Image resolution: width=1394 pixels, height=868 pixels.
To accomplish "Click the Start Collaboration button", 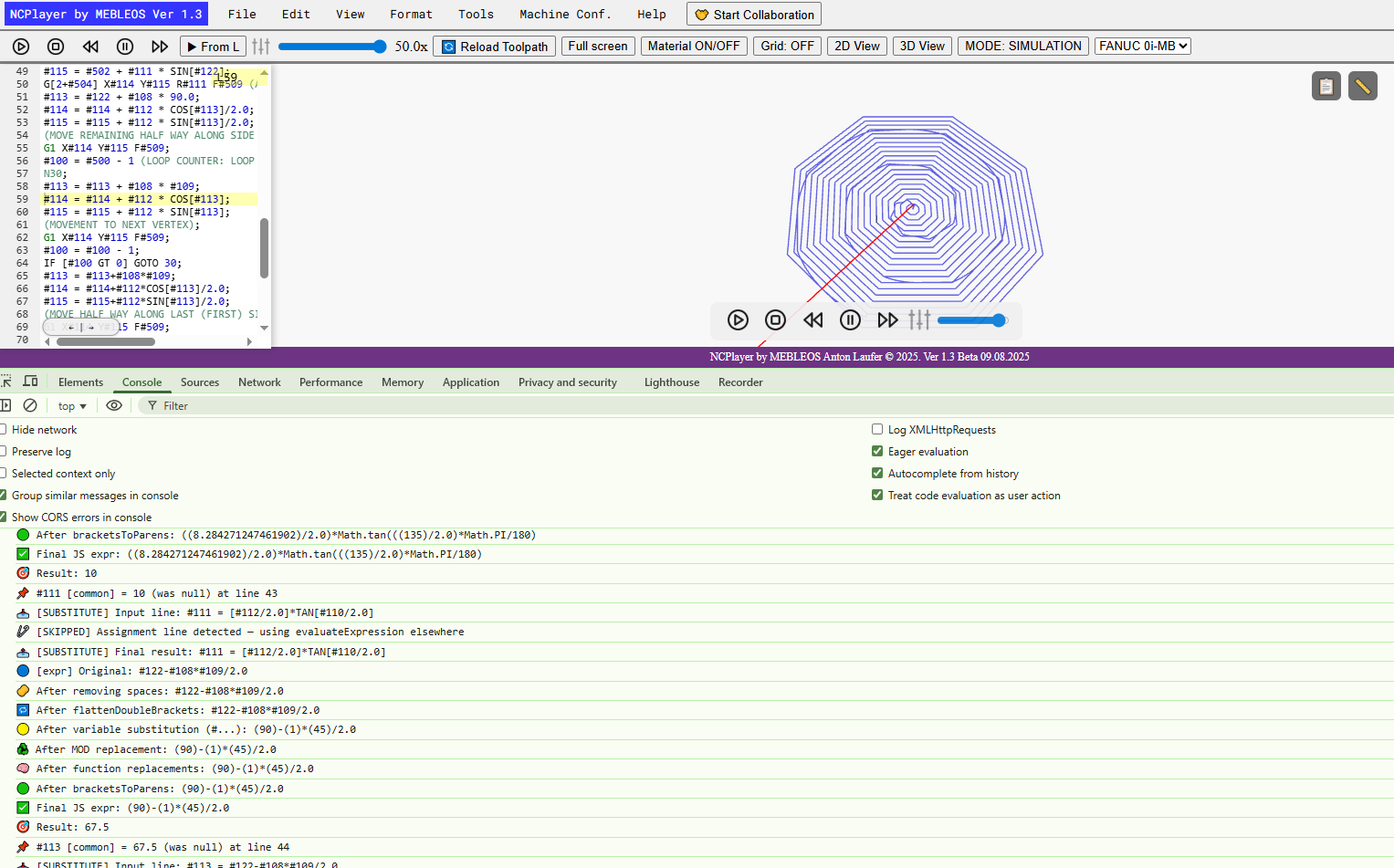I will (754, 14).
